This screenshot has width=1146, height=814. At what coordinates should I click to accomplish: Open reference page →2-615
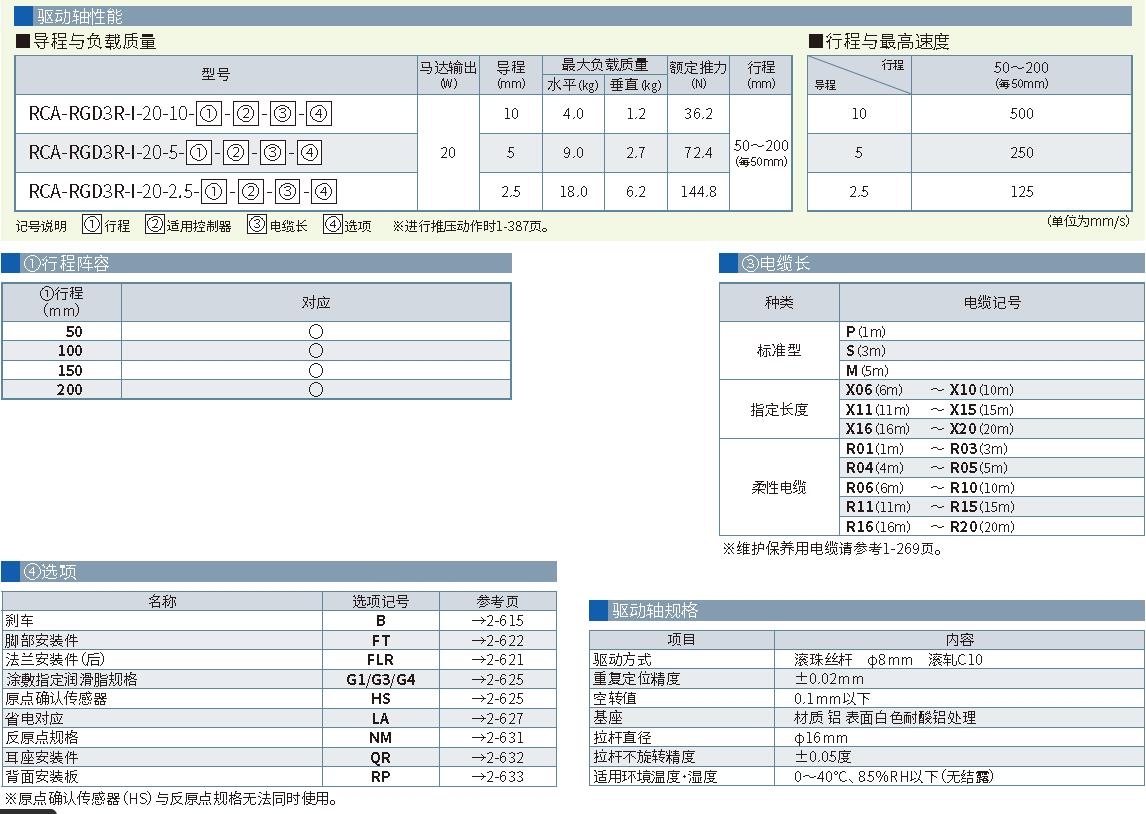tap(498, 620)
